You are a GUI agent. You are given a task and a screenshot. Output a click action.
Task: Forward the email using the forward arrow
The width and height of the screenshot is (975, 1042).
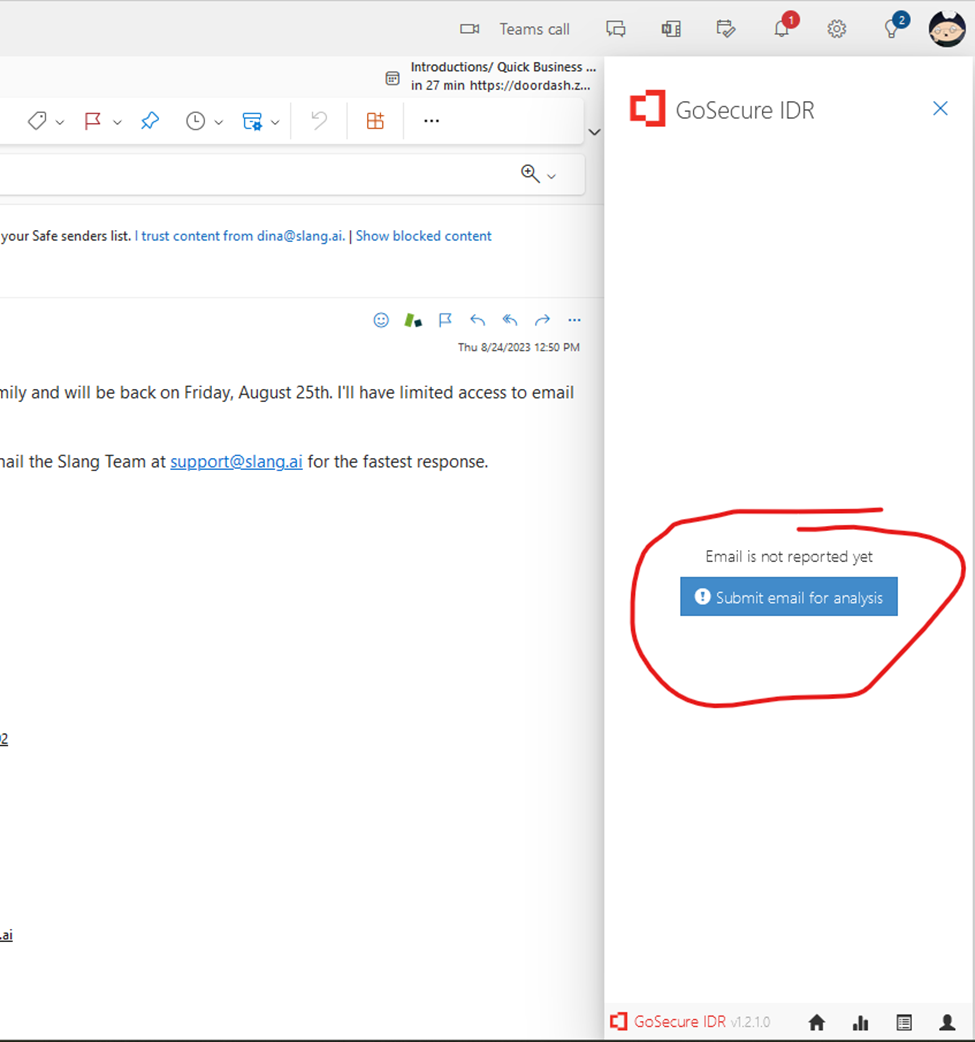tap(542, 320)
